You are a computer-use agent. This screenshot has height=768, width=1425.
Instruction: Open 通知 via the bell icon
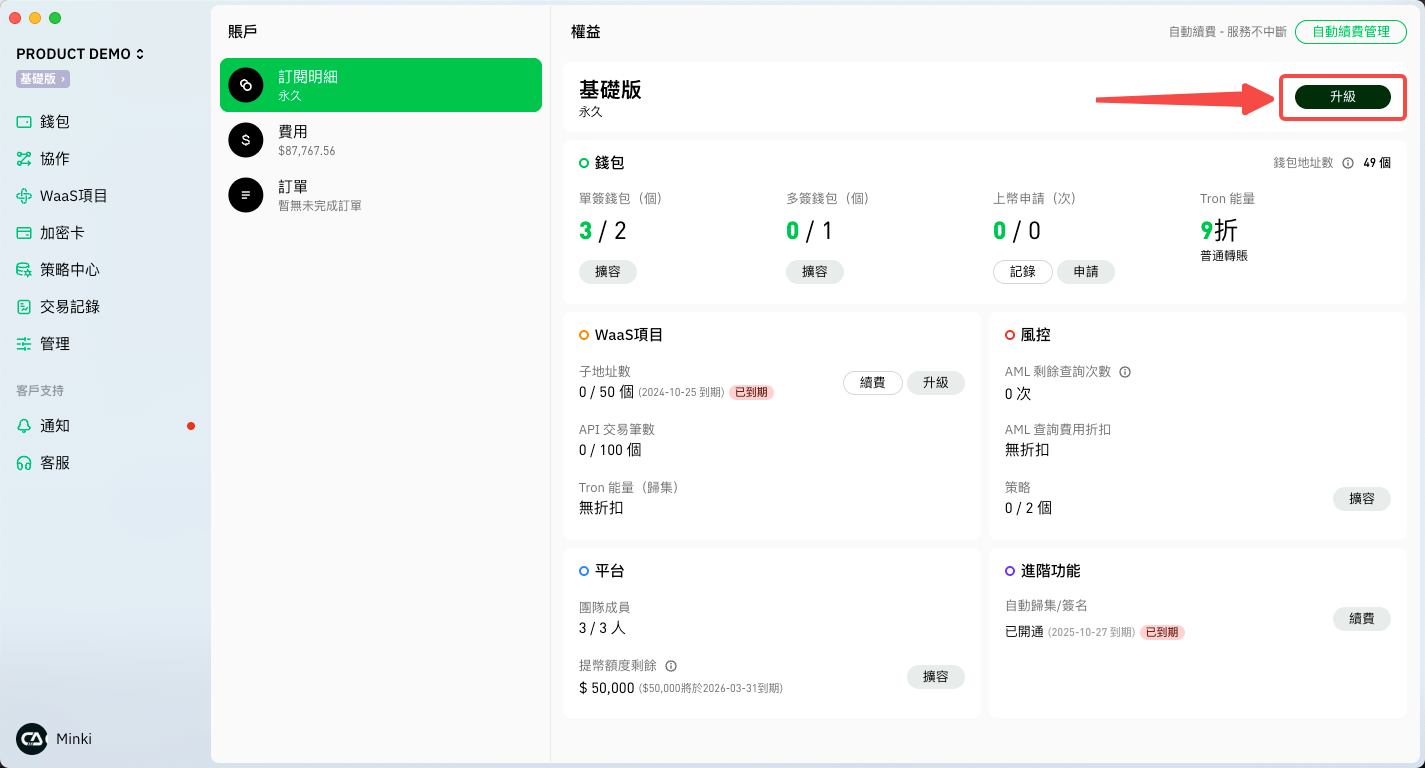24,426
